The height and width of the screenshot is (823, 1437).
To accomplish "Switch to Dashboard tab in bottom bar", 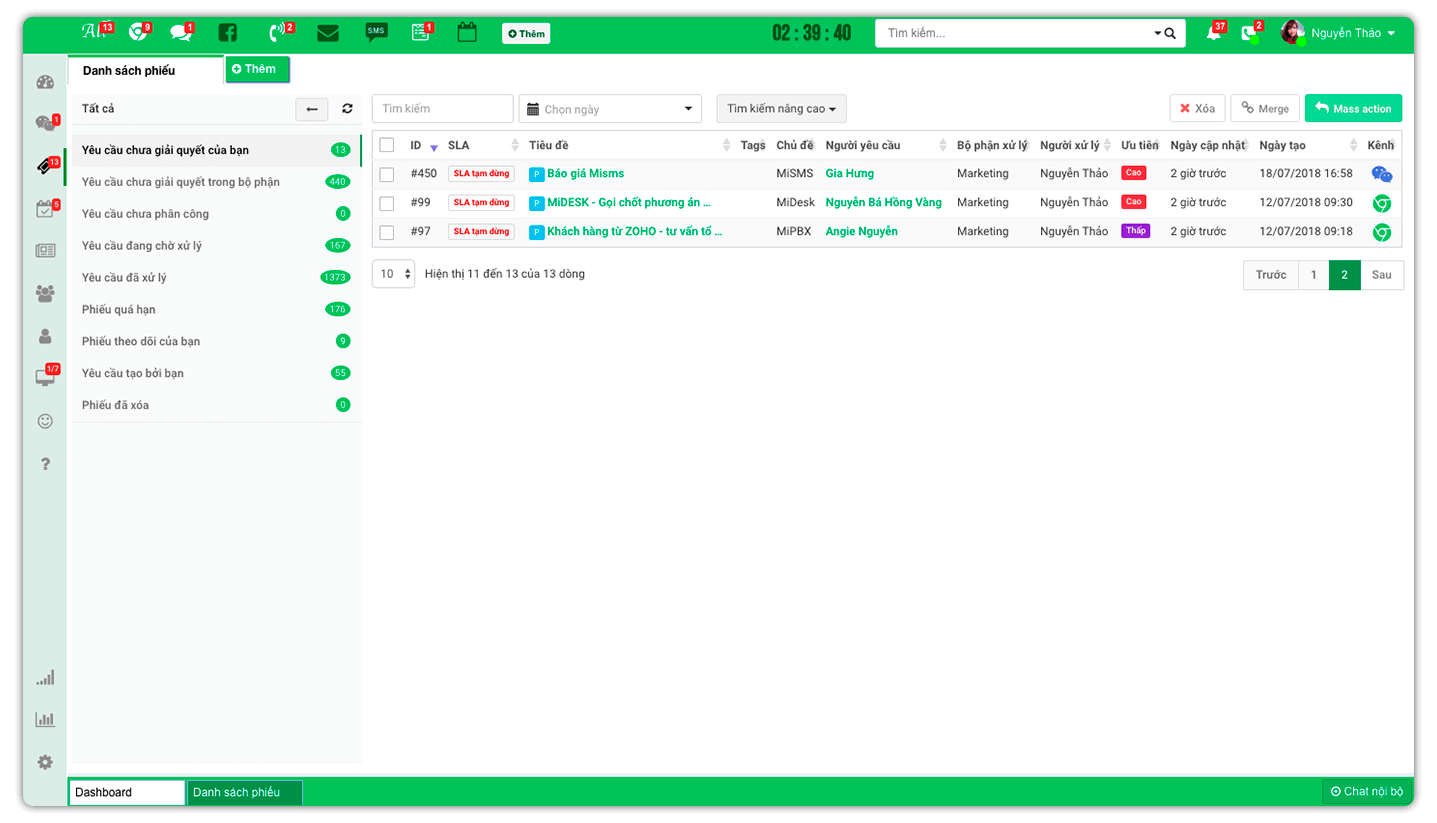I will click(x=127, y=793).
